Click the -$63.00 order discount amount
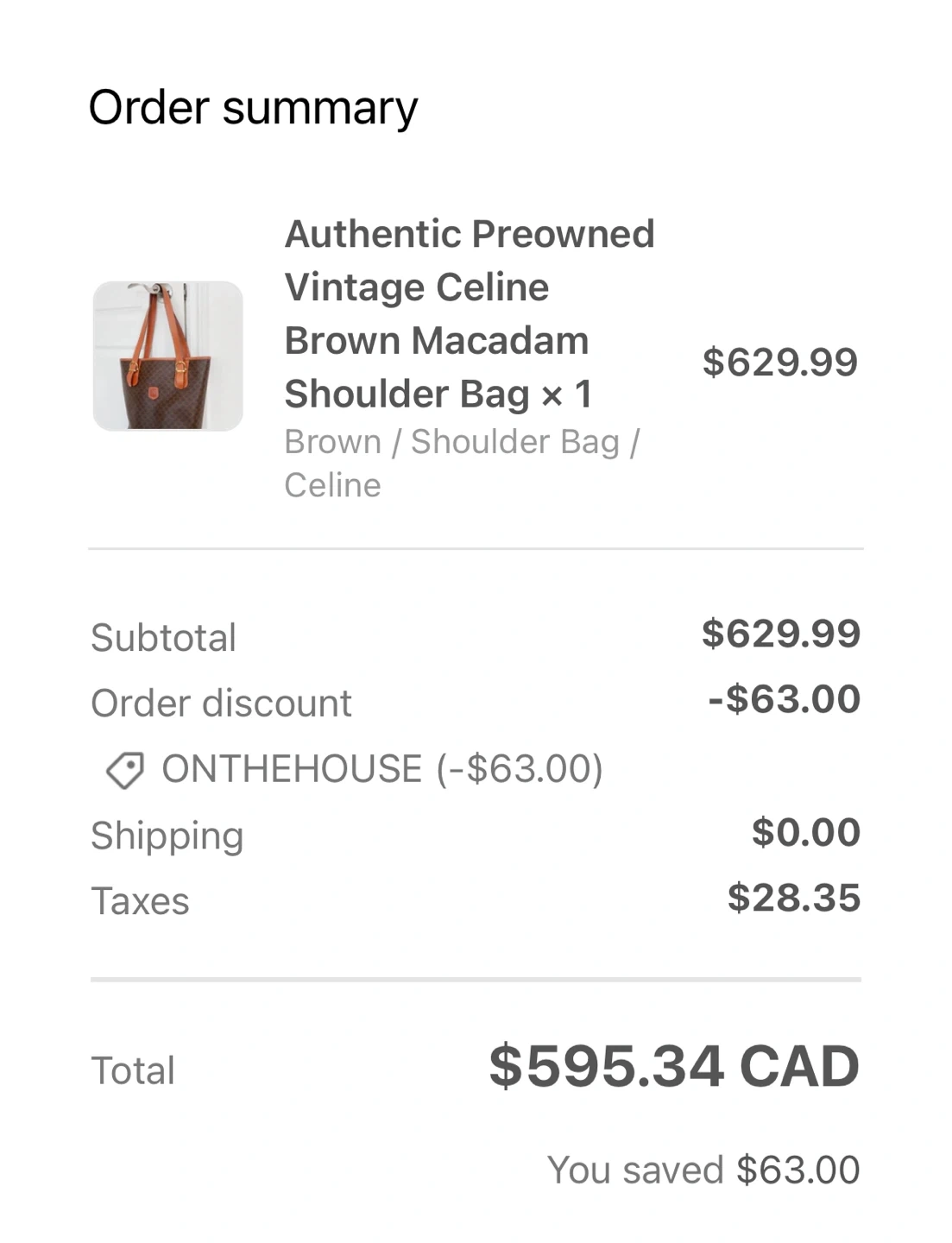Viewport: 952px width, 1243px height. click(784, 699)
